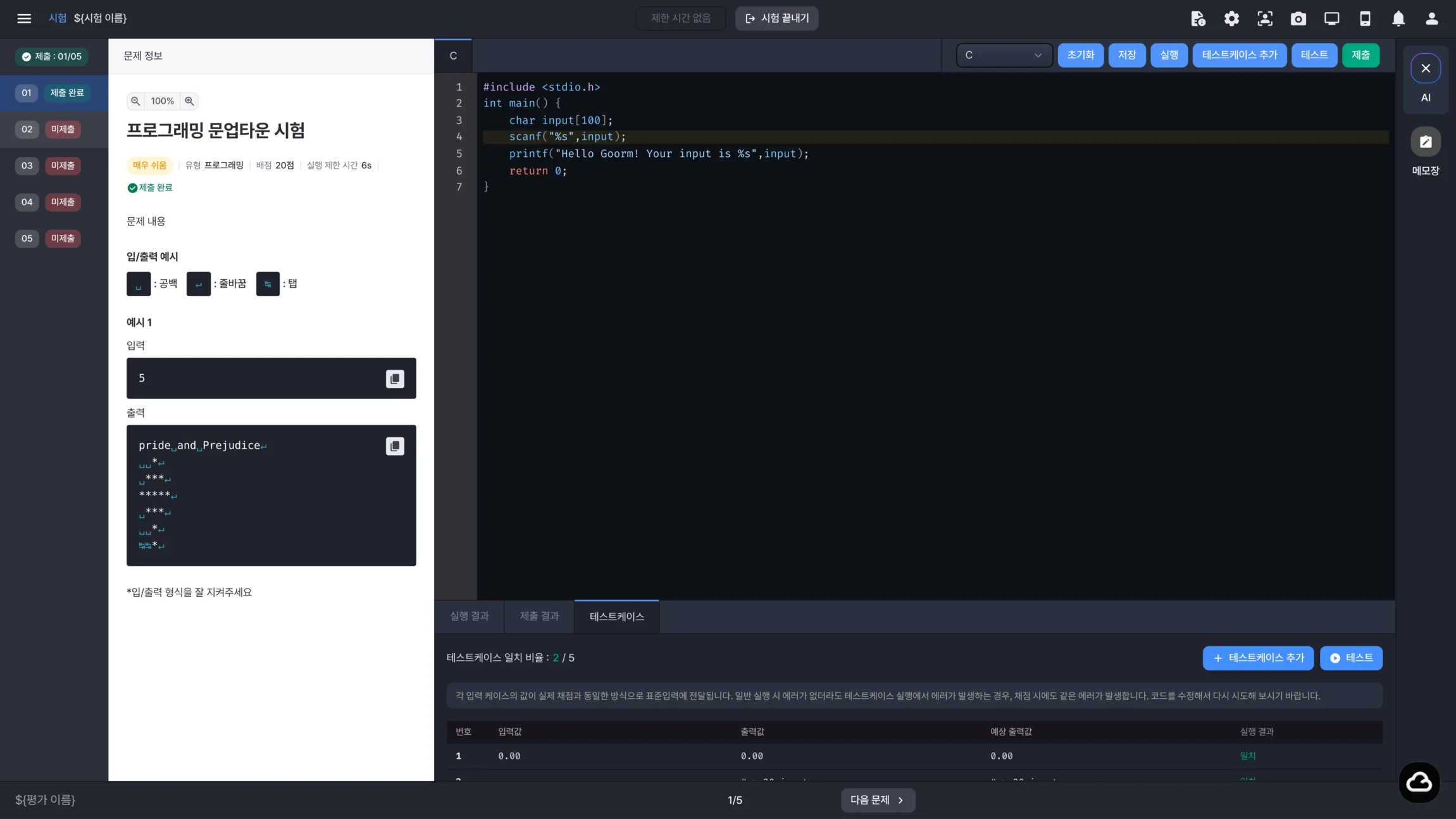Image resolution: width=1456 pixels, height=819 pixels.
Task: Click the cloud chat widget icon
Action: tap(1419, 782)
